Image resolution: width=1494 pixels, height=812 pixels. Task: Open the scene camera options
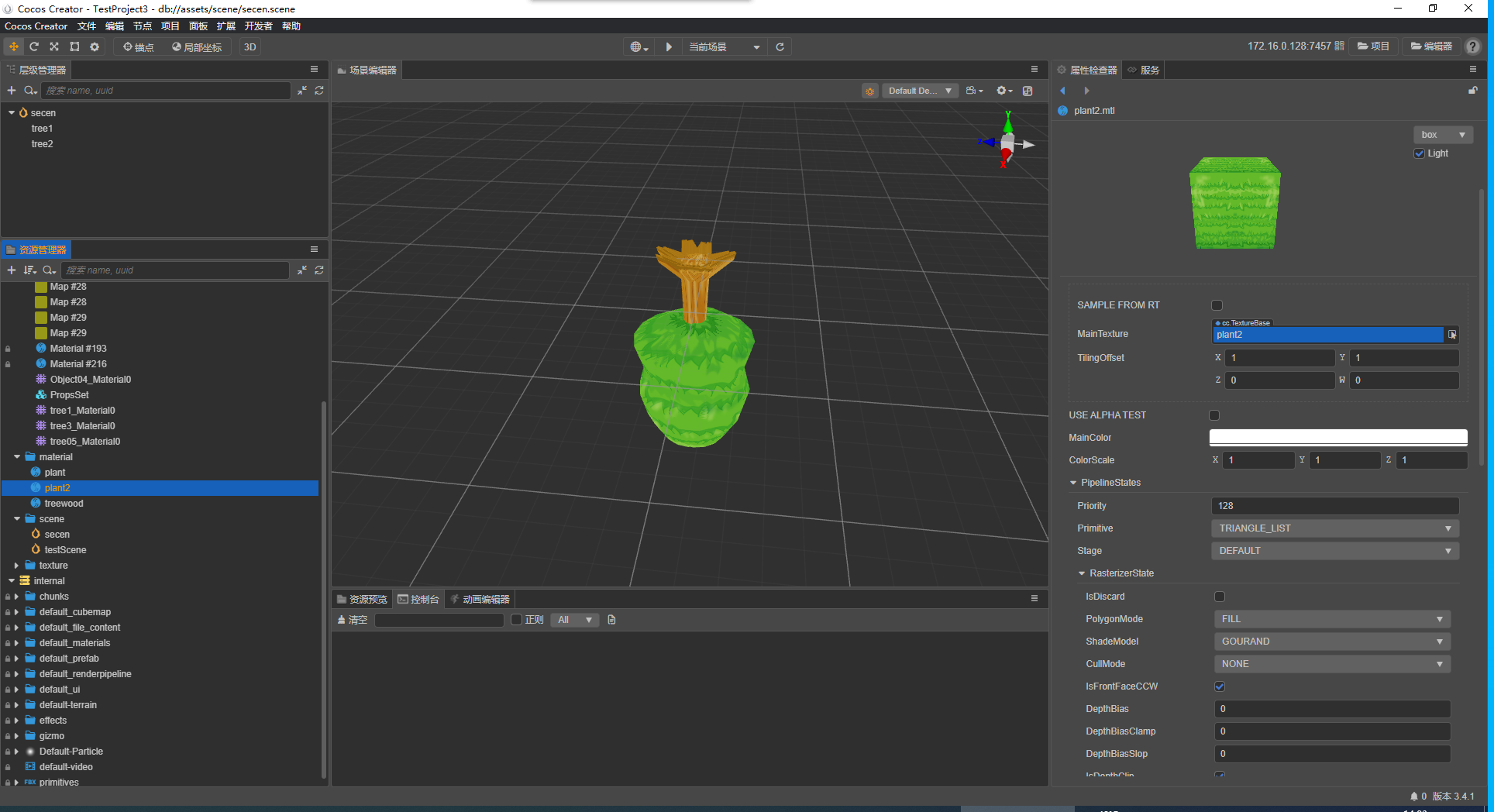pyautogui.click(x=974, y=91)
